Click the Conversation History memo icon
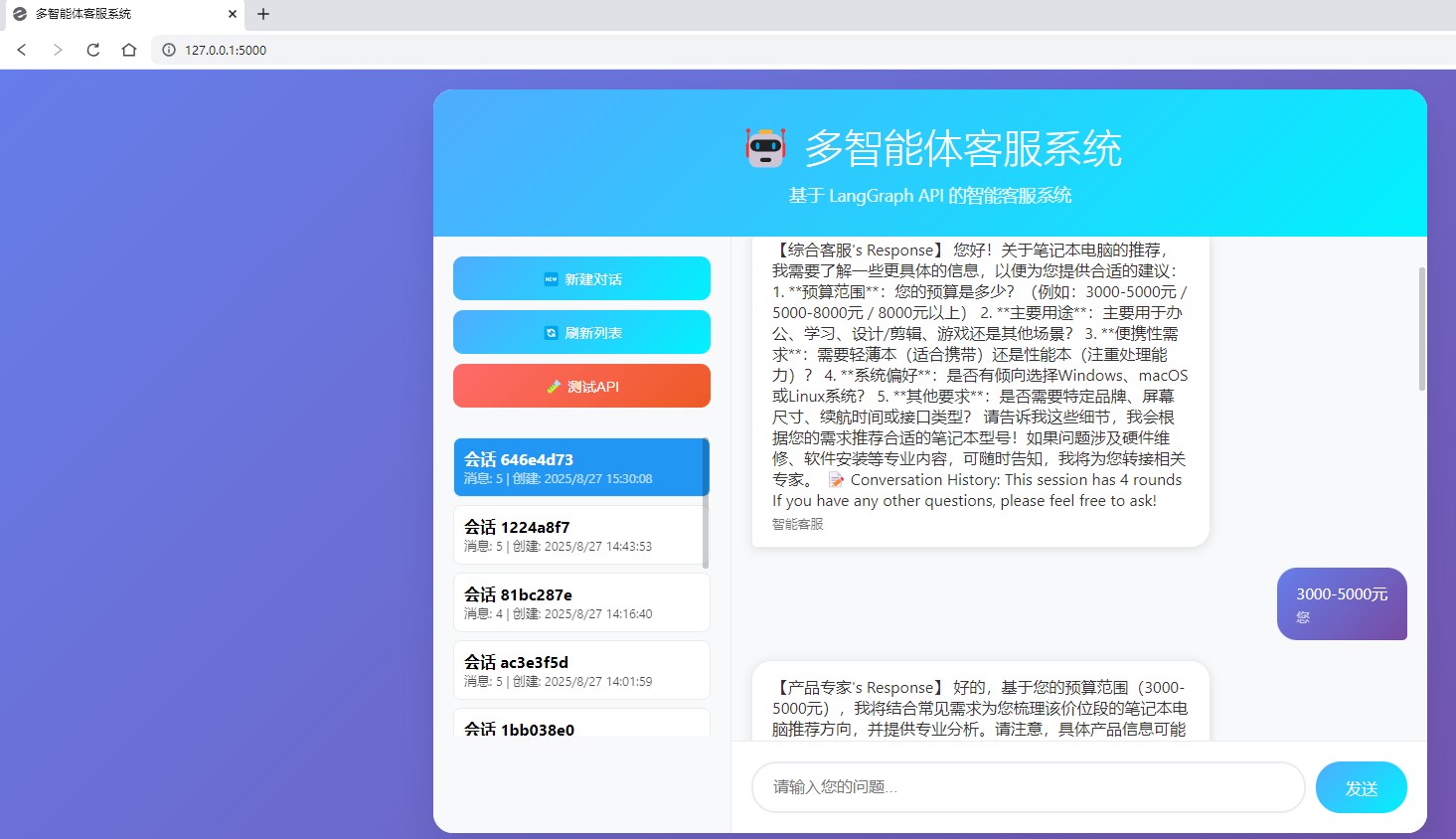This screenshot has width=1456, height=839. click(x=836, y=480)
